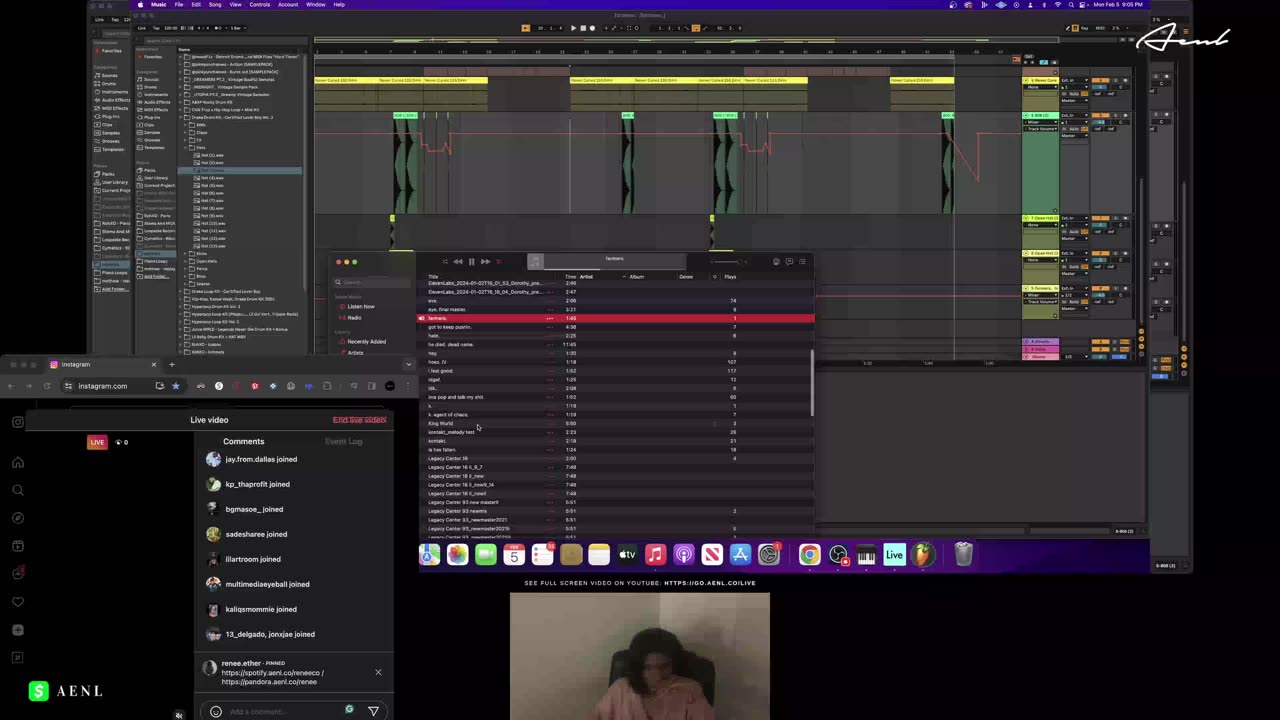Bookmark page with star icon
1280x720 pixels.
(x=175, y=386)
